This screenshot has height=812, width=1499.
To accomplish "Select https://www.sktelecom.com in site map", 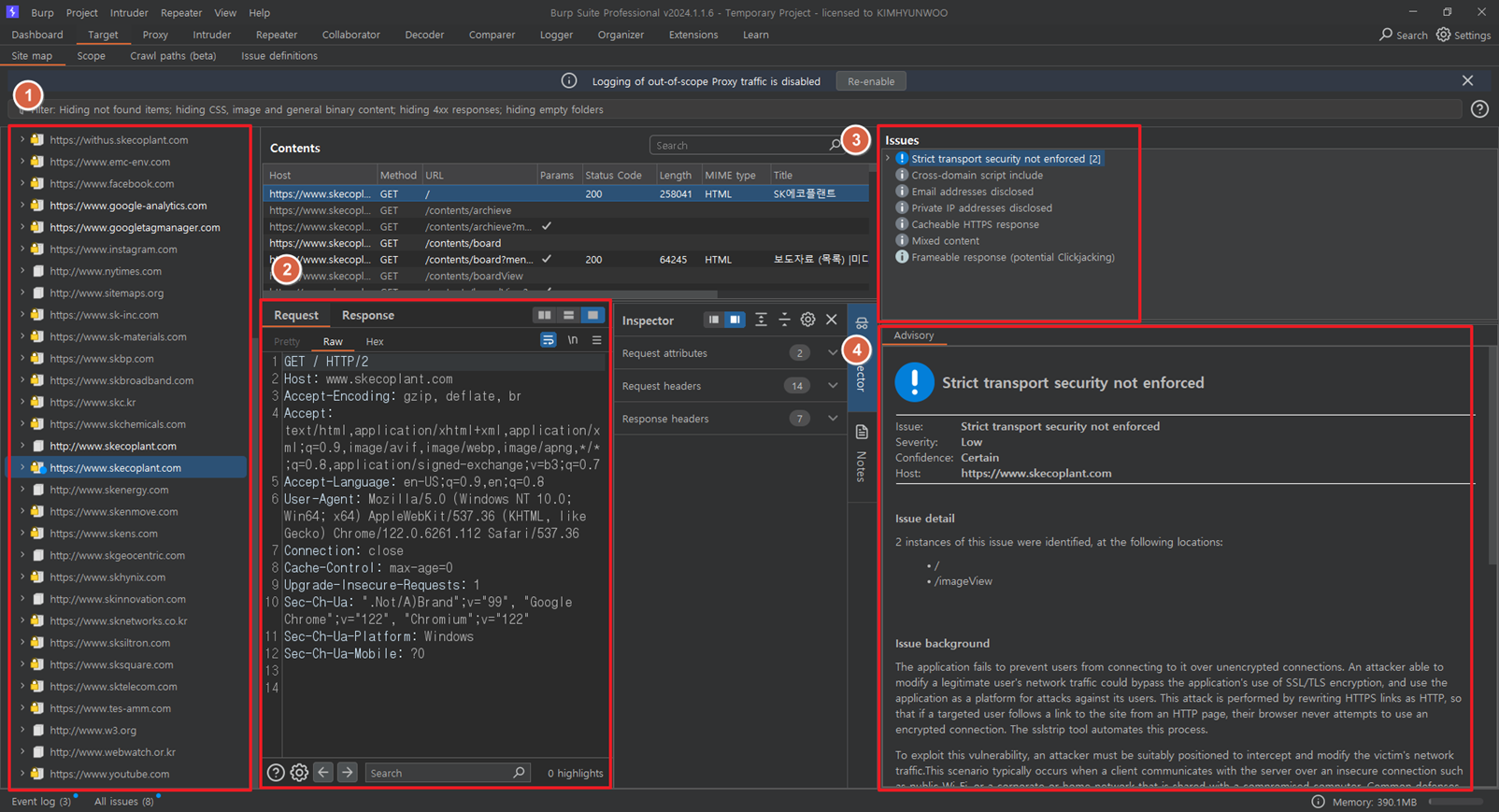I will point(113,687).
